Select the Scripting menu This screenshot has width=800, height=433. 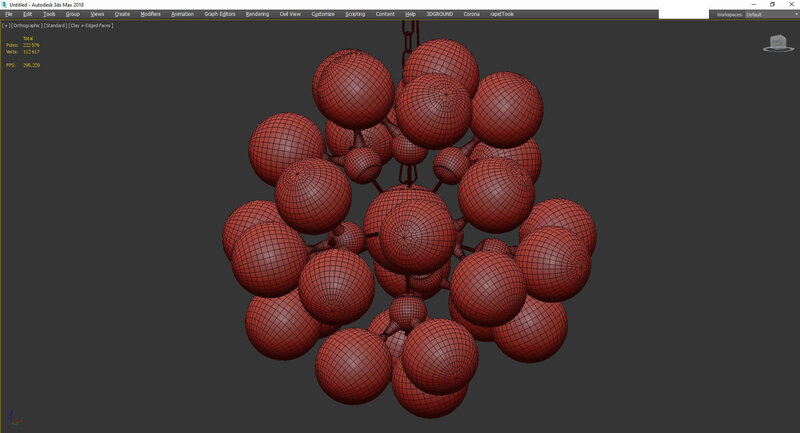point(355,15)
